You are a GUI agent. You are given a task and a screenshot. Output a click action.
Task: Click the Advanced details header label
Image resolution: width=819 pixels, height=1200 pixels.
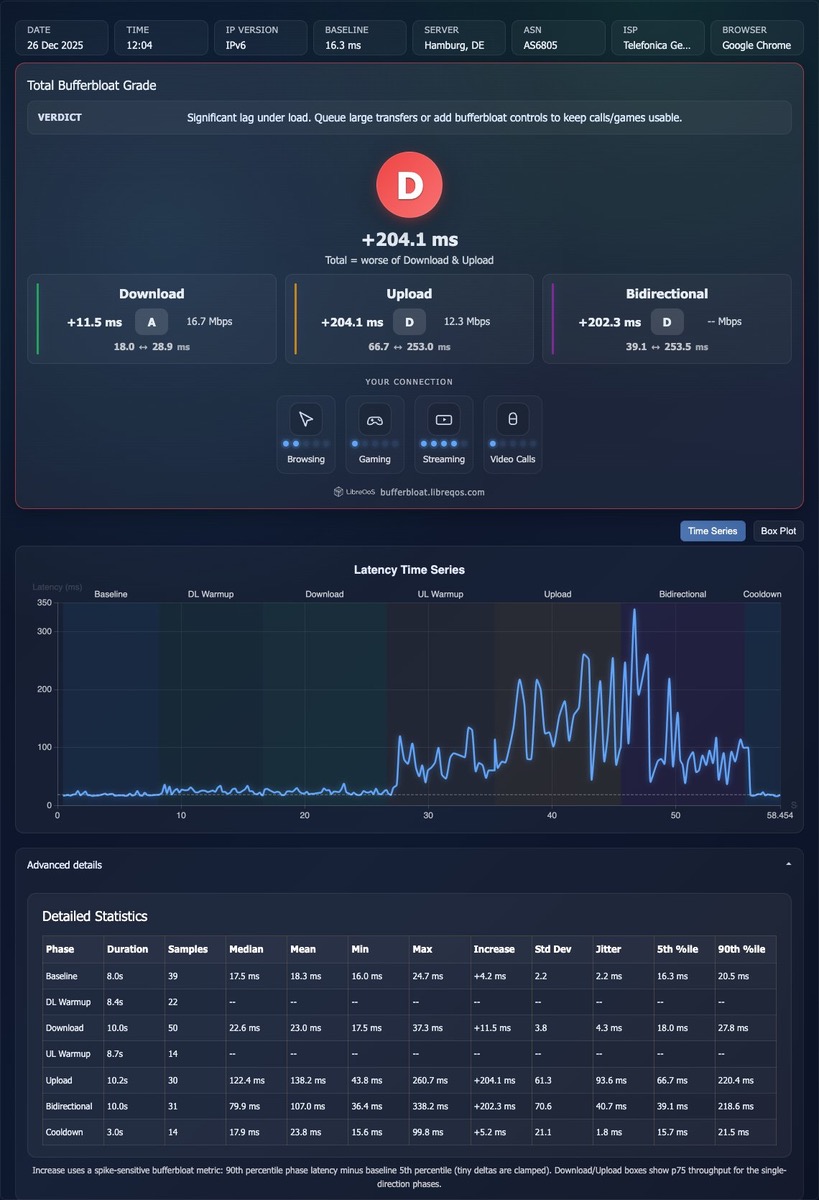[x=64, y=865]
